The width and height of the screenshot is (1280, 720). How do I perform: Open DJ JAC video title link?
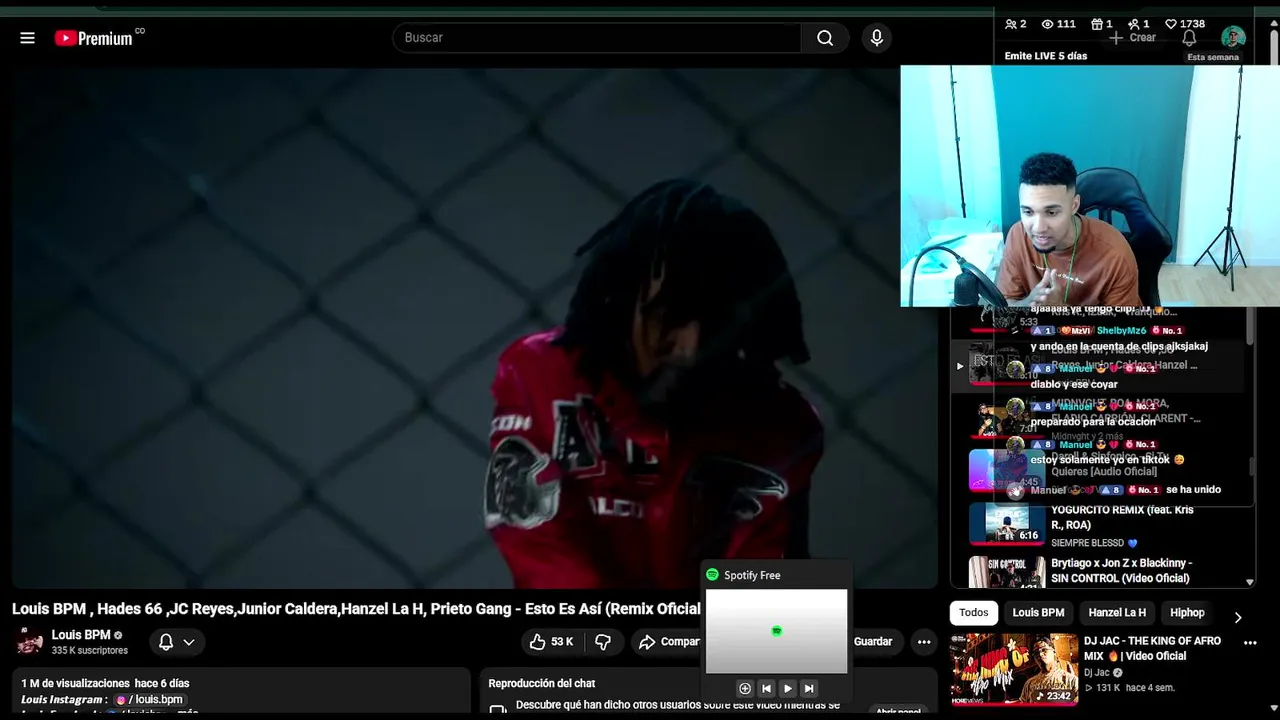tap(1152, 649)
